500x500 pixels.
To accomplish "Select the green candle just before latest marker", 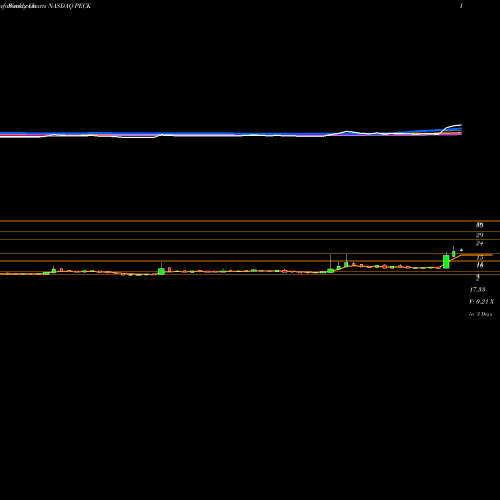I will [x=454, y=254].
